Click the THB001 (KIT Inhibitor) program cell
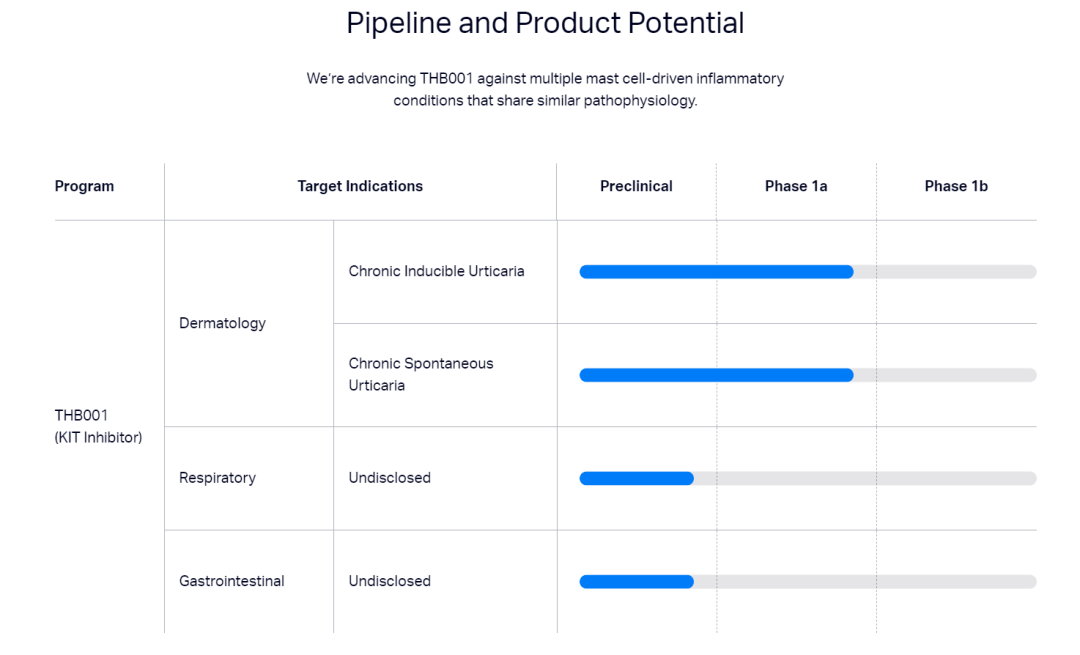1080x655 pixels. 98,426
